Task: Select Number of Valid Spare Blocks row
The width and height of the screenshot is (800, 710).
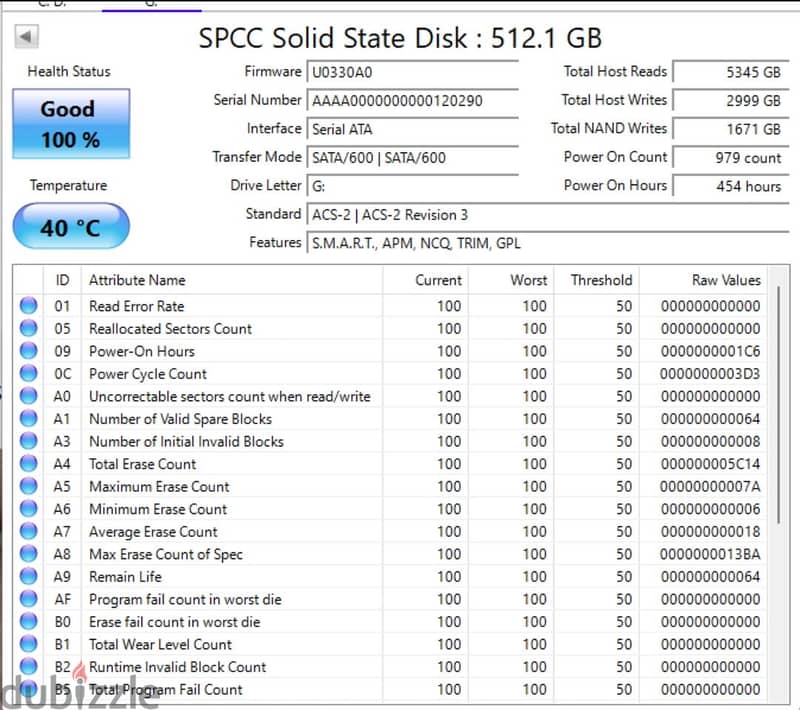Action: pyautogui.click(x=390, y=419)
